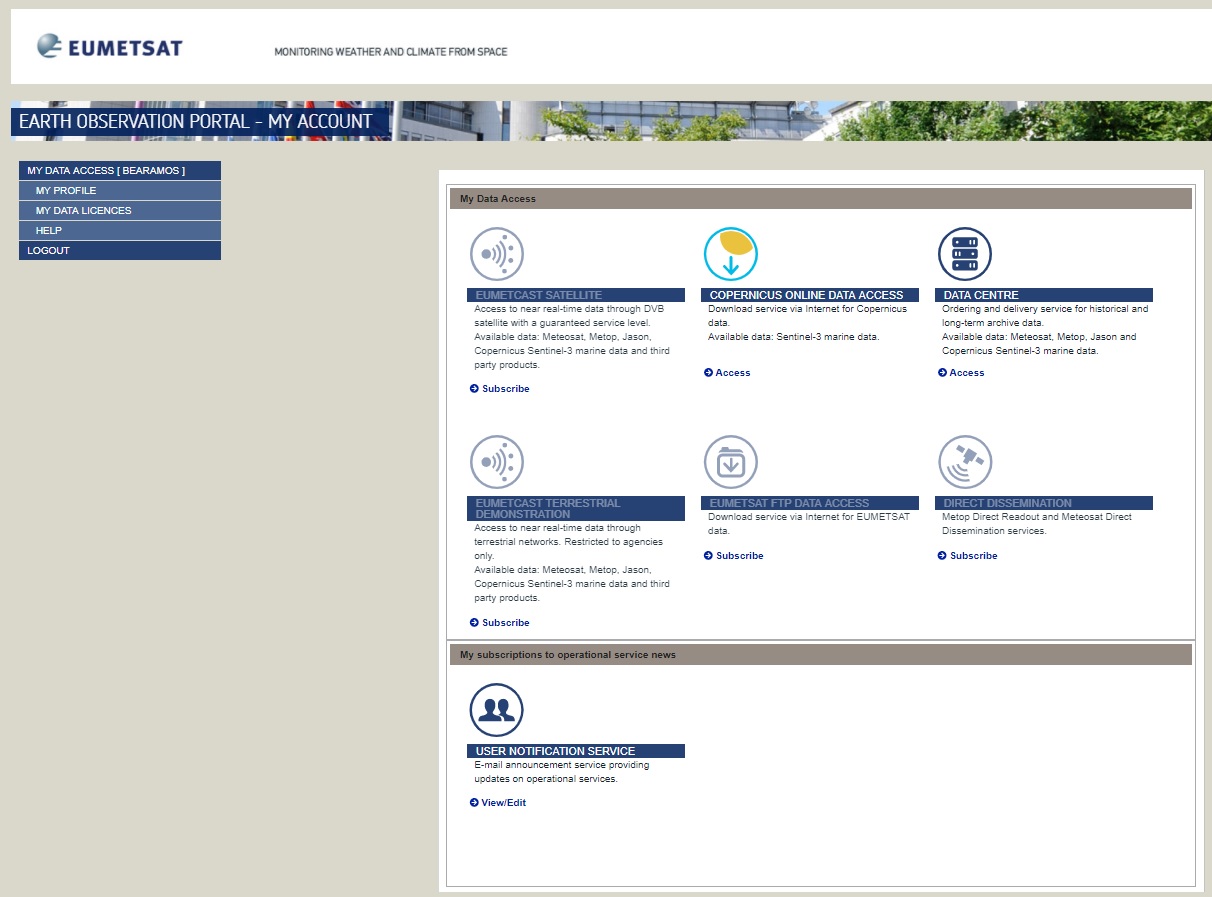The width and height of the screenshot is (1212, 897).
Task: Click the DIRECT DISSEMINATION title bar
Action: pos(1044,503)
